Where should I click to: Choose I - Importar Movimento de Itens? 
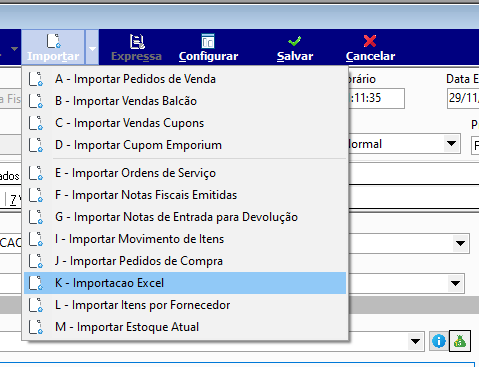[x=185, y=239]
